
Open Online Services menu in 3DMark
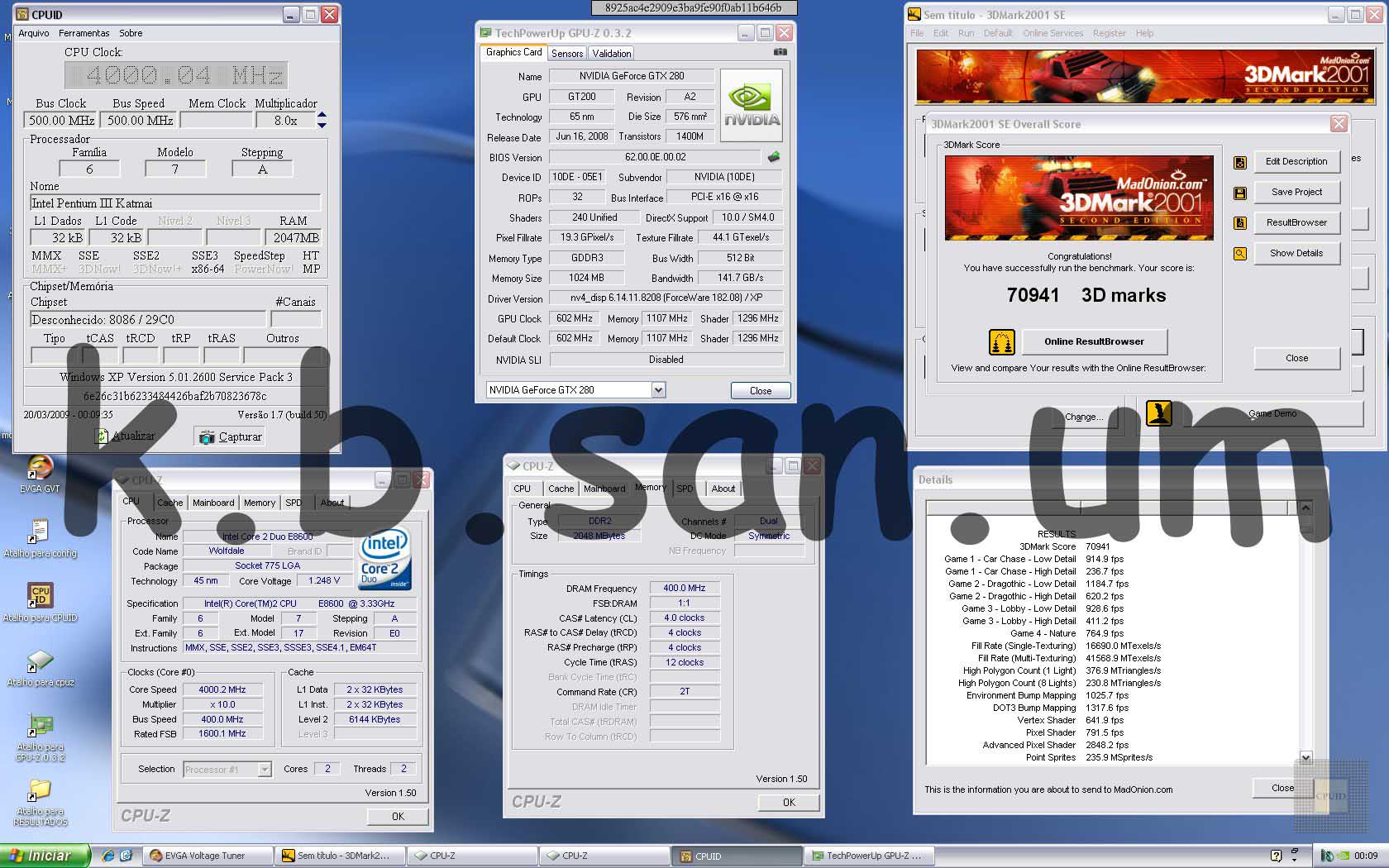(1052, 33)
